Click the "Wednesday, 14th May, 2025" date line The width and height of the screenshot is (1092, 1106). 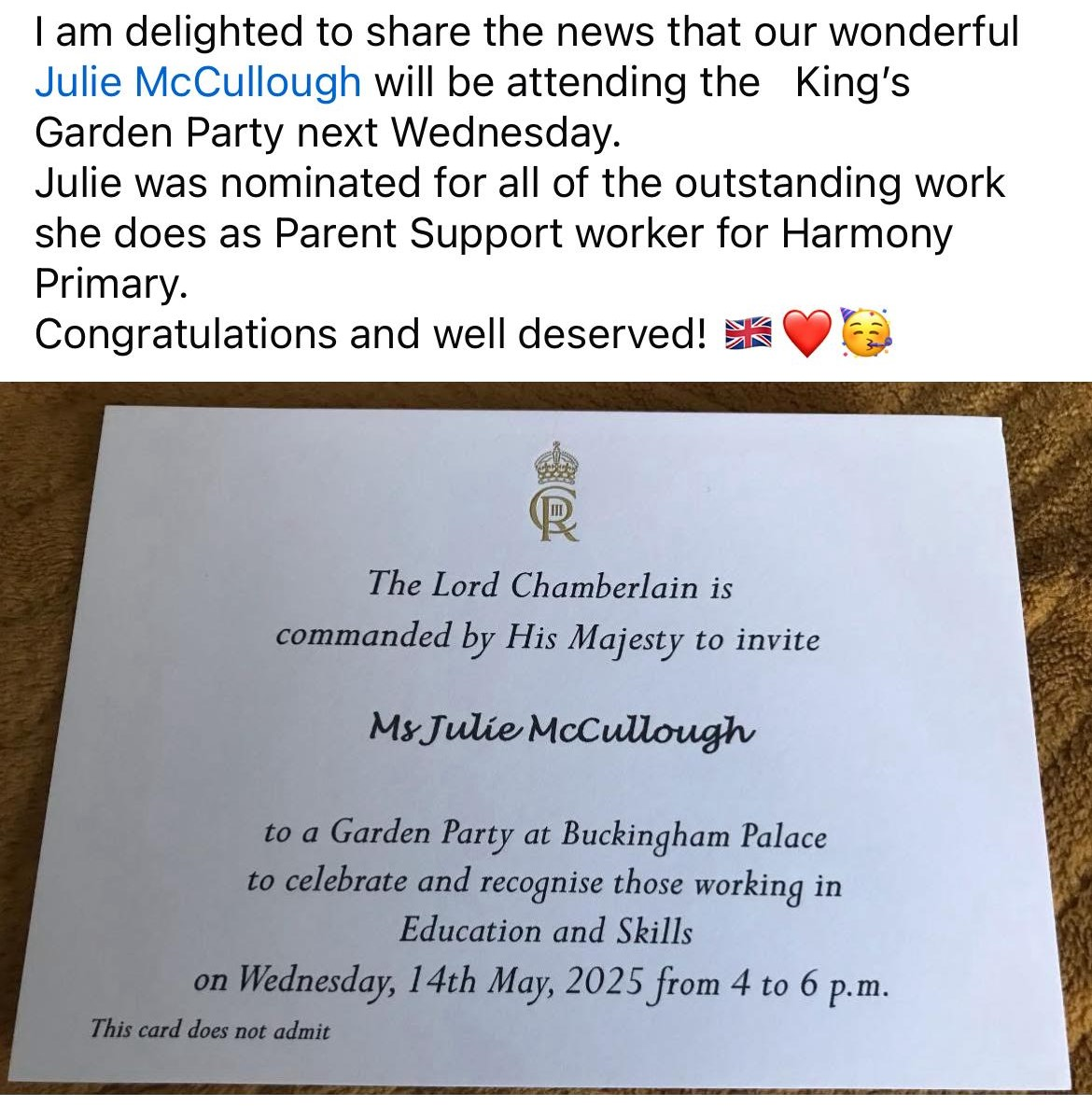541,981
